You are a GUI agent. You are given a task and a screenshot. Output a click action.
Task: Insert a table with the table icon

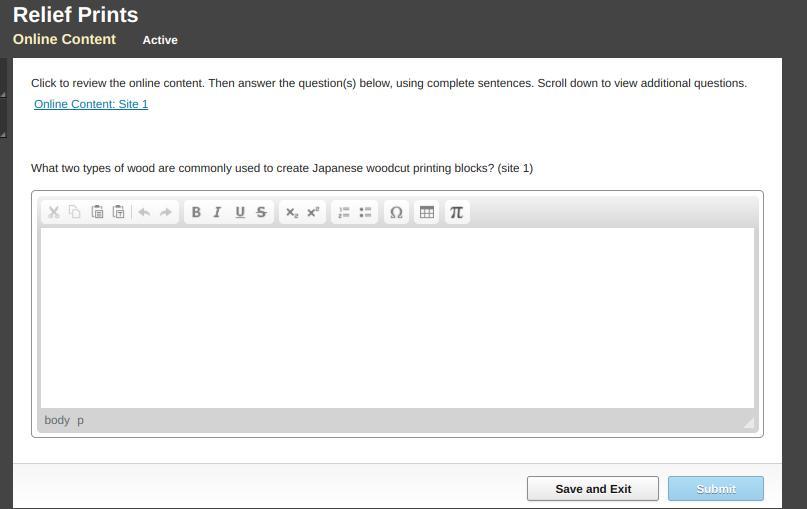click(427, 212)
